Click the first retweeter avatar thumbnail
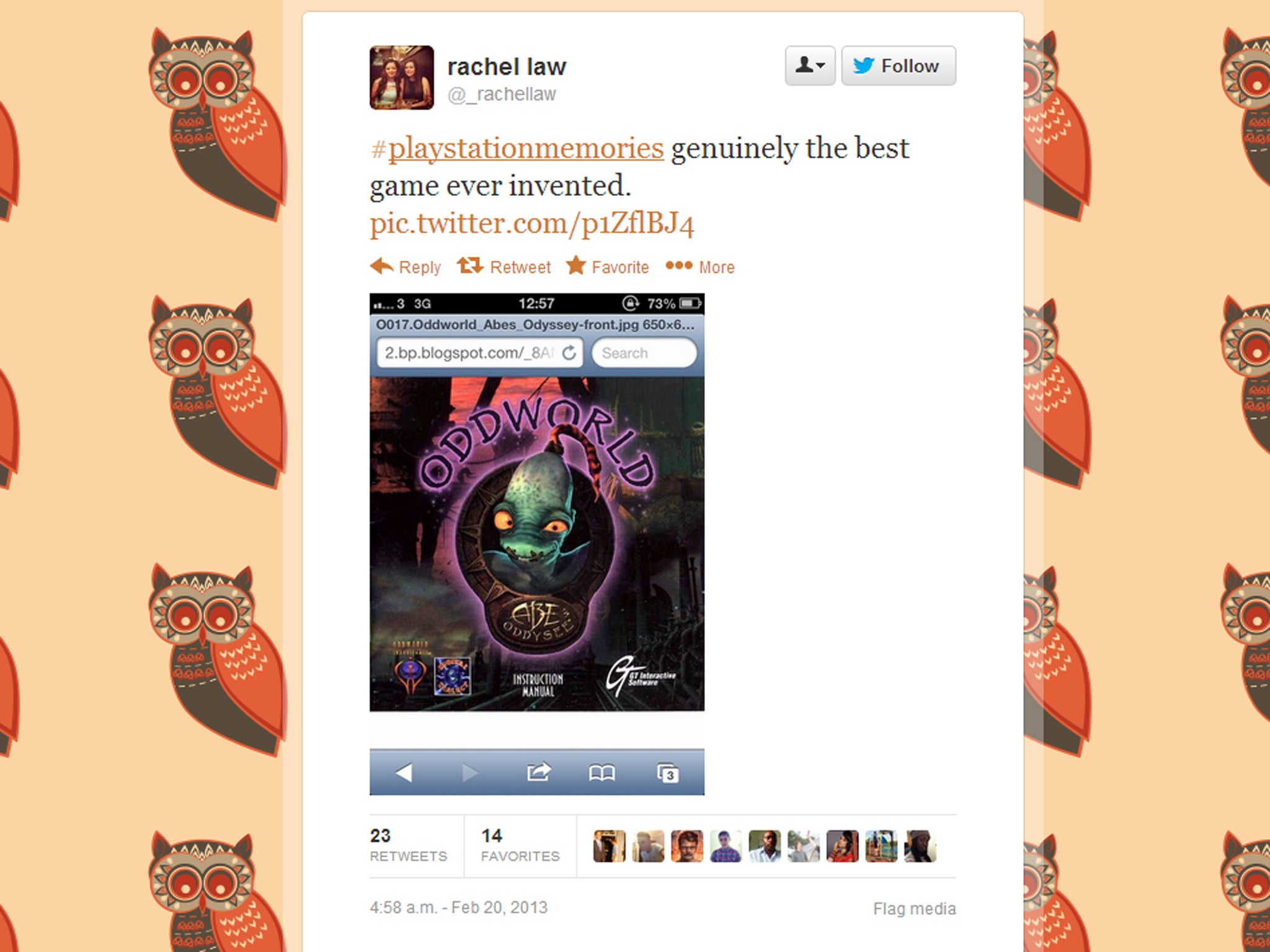The width and height of the screenshot is (1270, 952). coord(609,846)
